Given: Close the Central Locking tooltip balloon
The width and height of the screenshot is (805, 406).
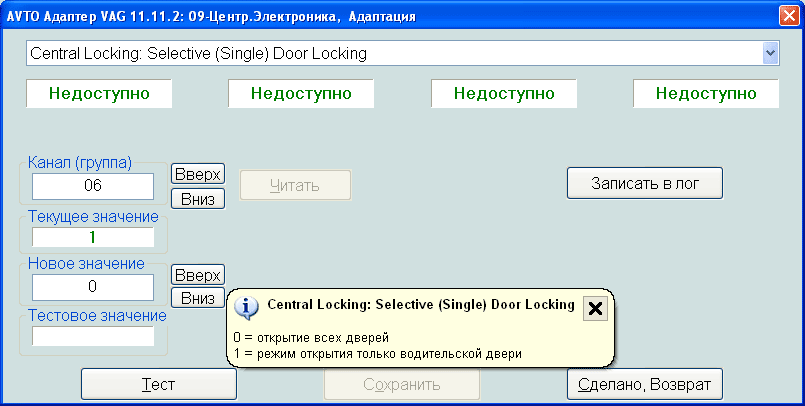Looking at the screenshot, I should click(x=595, y=308).
